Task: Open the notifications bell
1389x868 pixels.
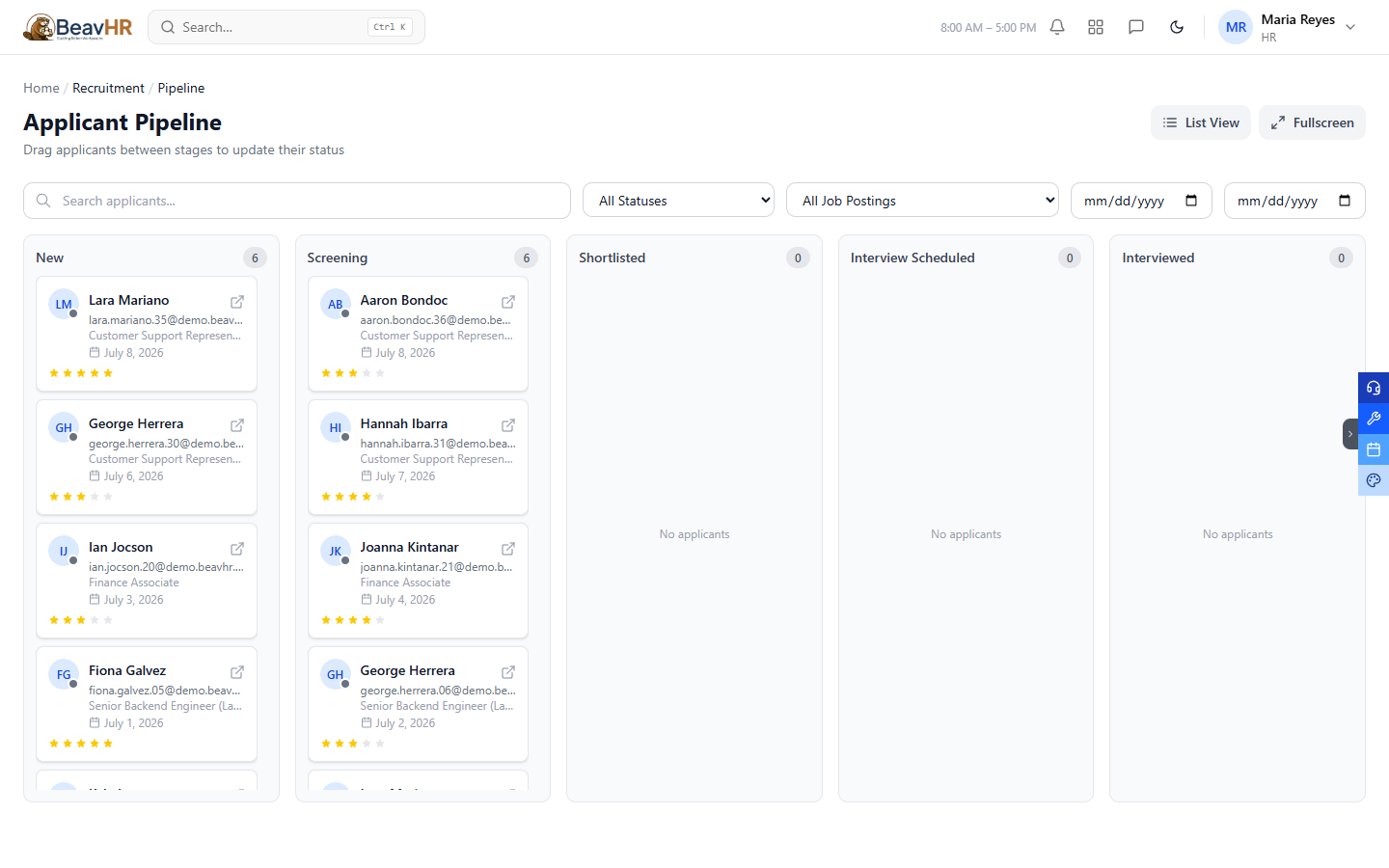Action: 1057,27
